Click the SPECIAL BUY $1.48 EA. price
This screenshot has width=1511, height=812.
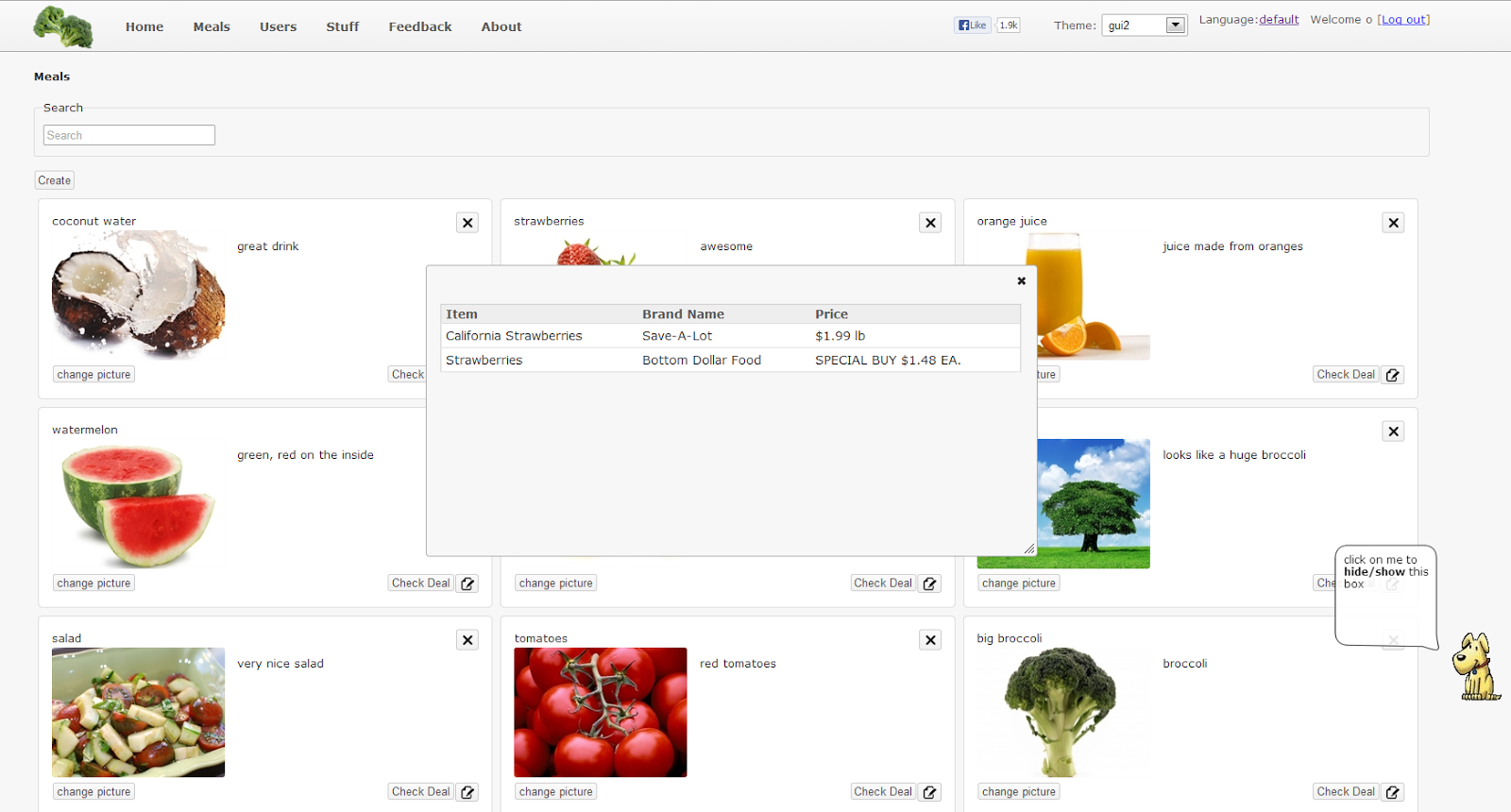888,361
